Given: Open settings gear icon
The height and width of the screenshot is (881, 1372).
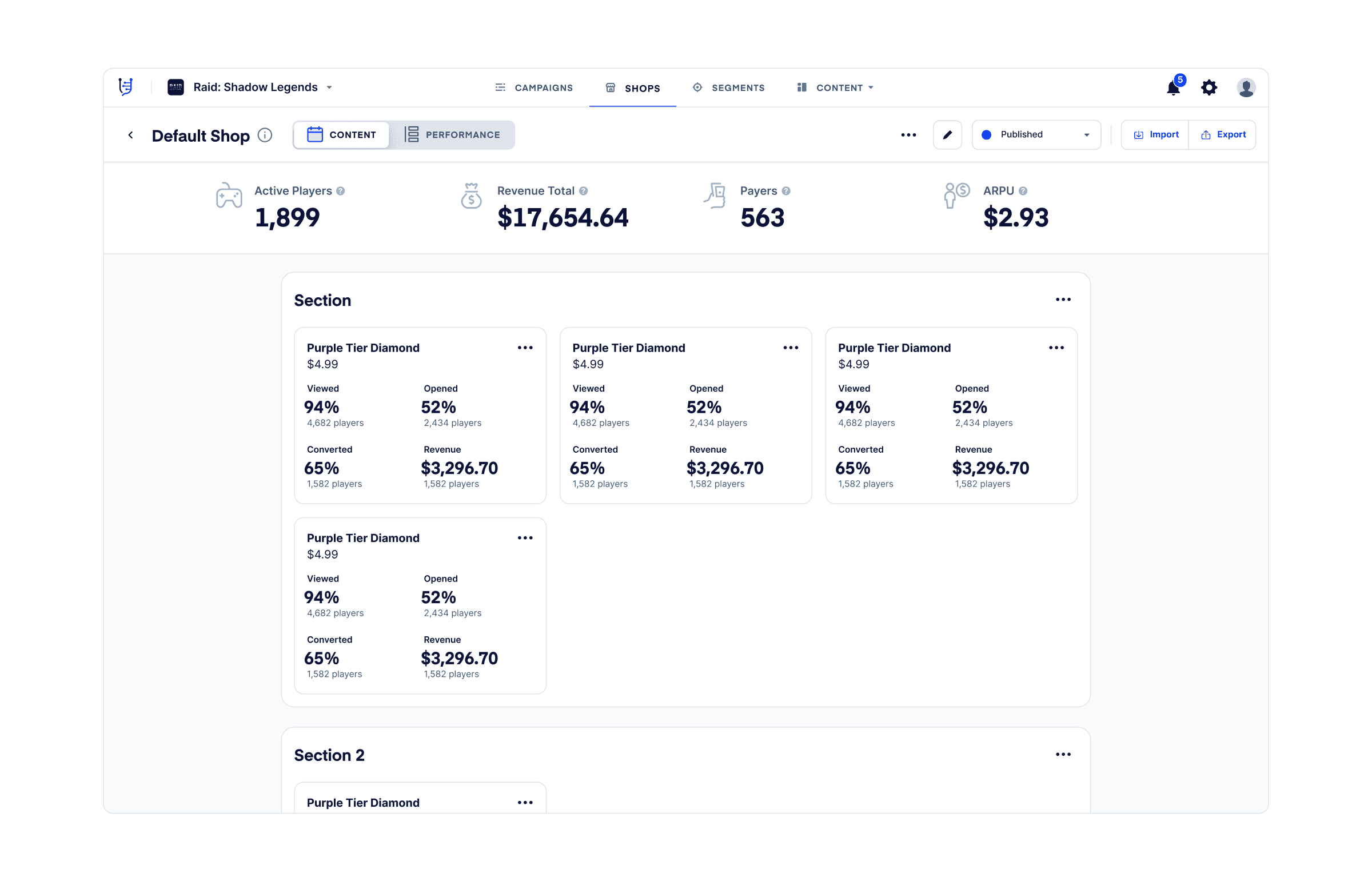Looking at the screenshot, I should point(1209,87).
